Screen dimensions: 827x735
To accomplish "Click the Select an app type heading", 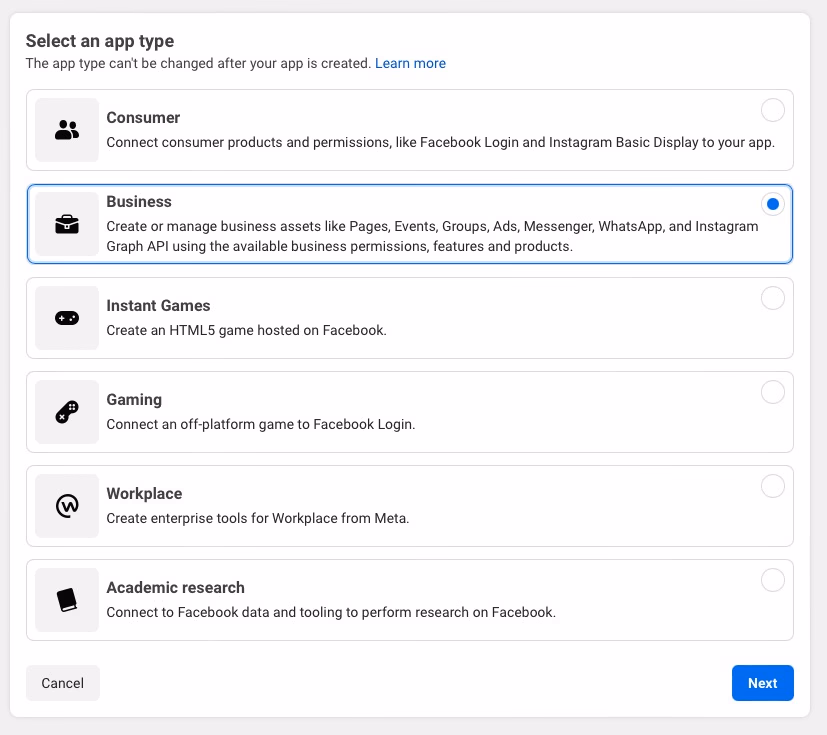I will pos(99,41).
